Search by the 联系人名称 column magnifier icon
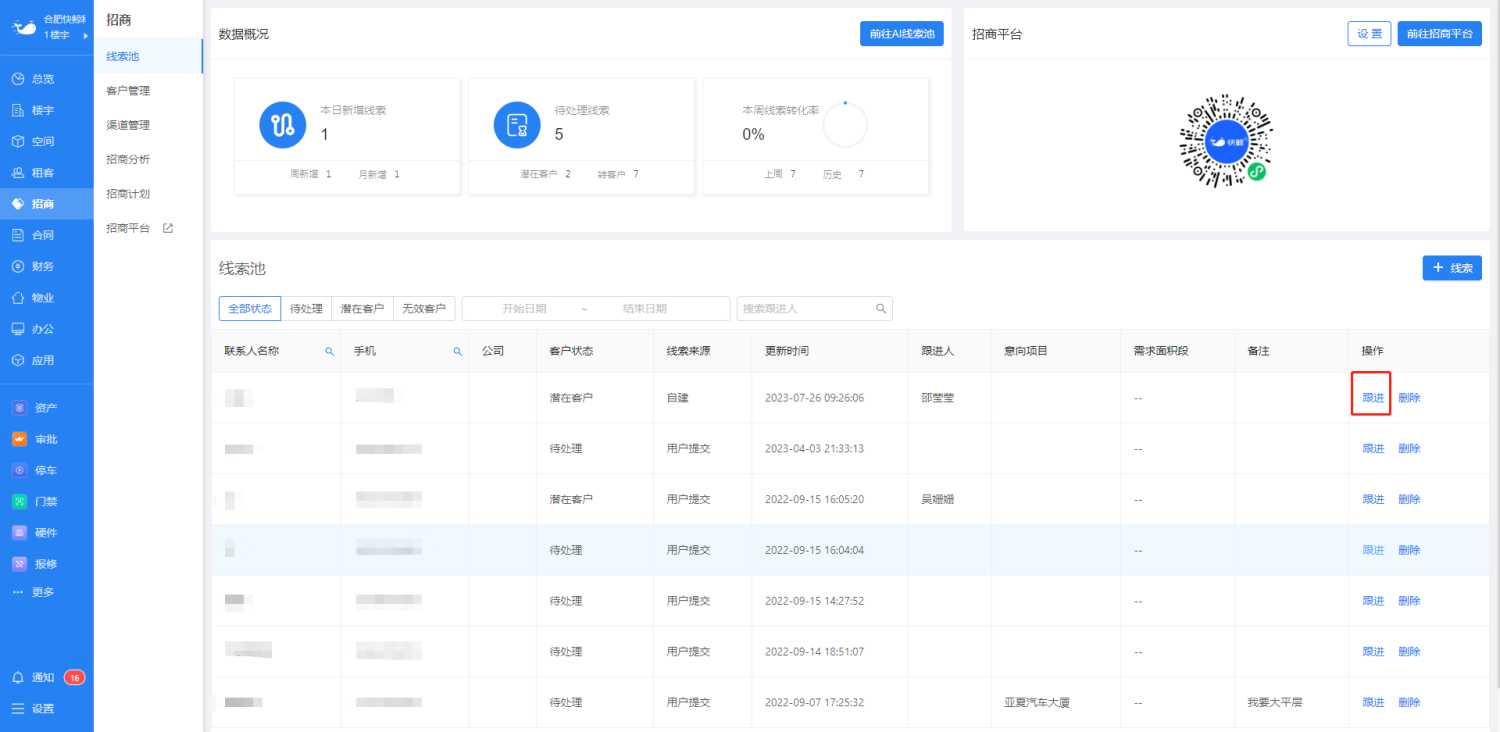Viewport: 1500px width, 732px height. 329,352
